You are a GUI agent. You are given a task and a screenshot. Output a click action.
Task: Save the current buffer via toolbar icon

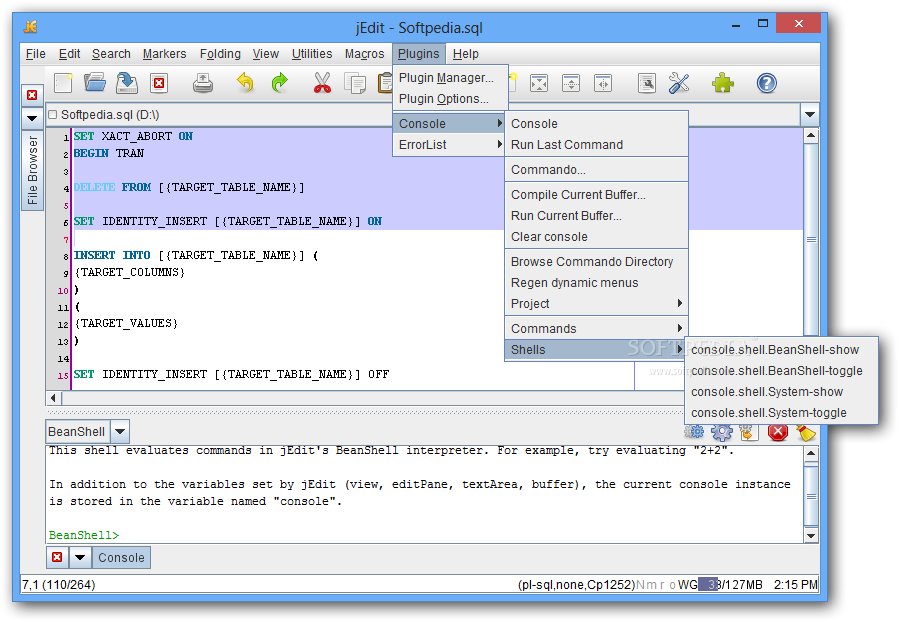(127, 83)
